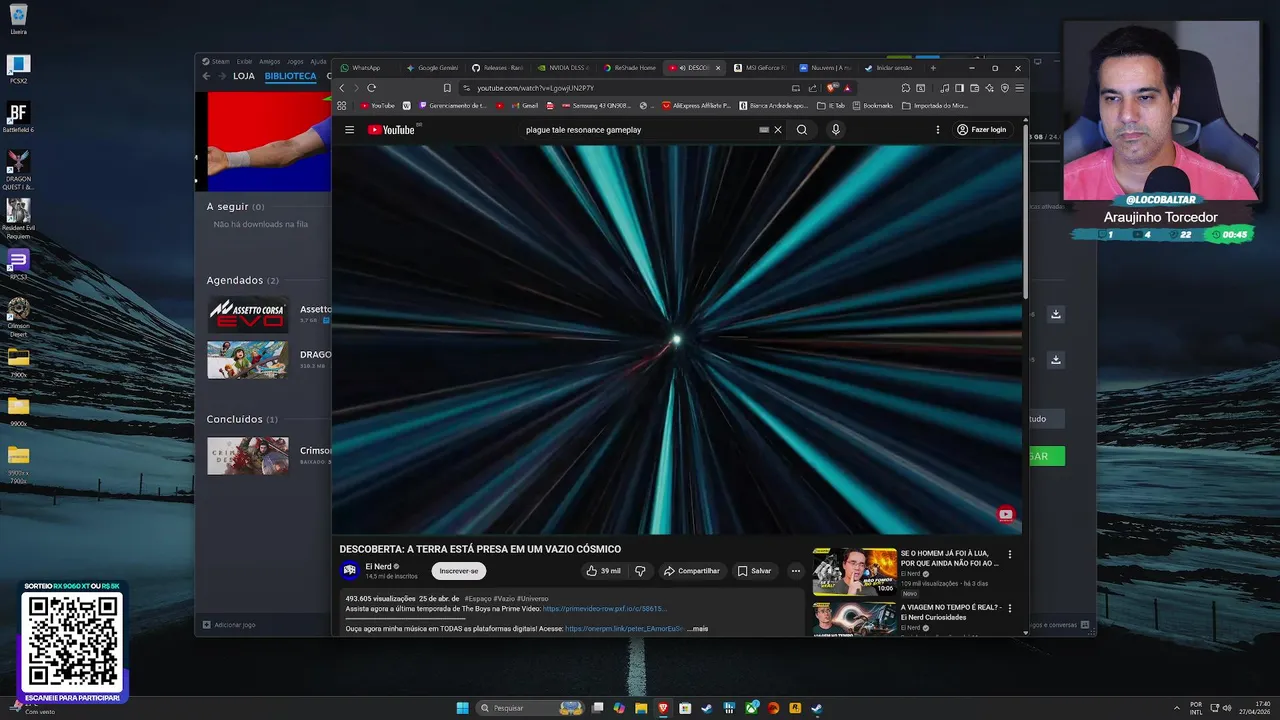The width and height of the screenshot is (1280, 720).
Task: Click the Inscrever-se subscribe button
Action: click(459, 571)
